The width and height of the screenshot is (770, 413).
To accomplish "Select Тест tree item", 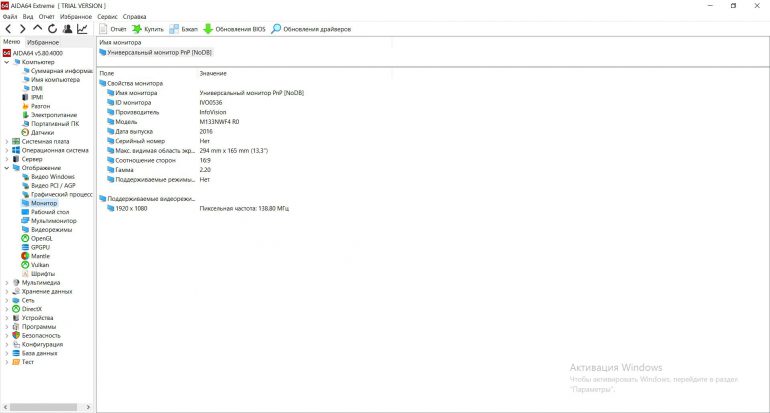I will (x=23, y=362).
